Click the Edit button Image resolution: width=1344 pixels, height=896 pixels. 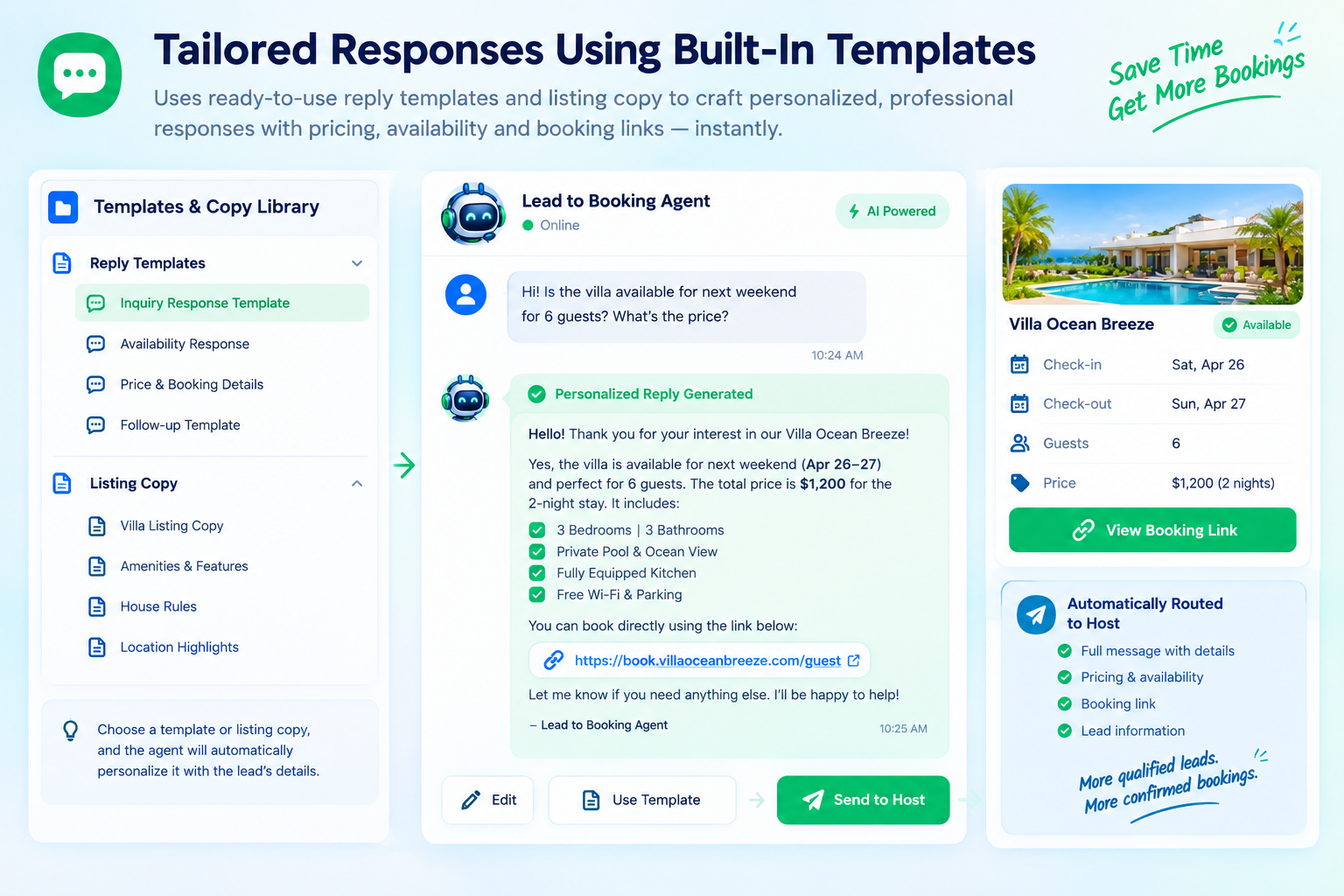tap(488, 800)
